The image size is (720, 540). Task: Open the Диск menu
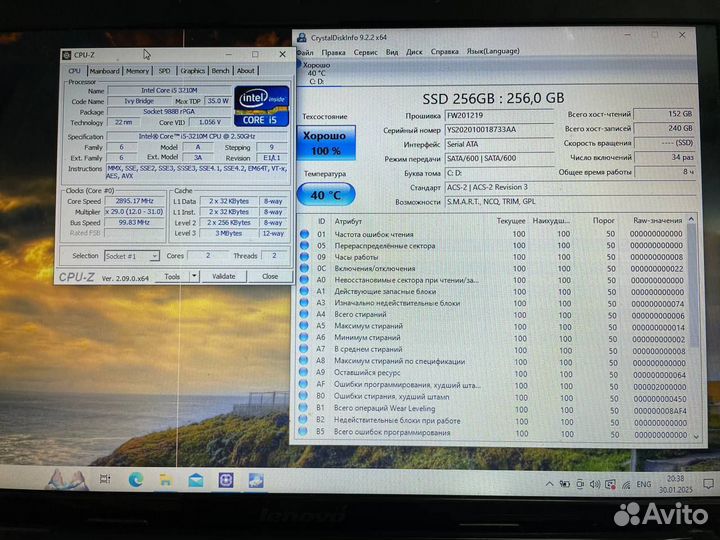pyautogui.click(x=414, y=52)
